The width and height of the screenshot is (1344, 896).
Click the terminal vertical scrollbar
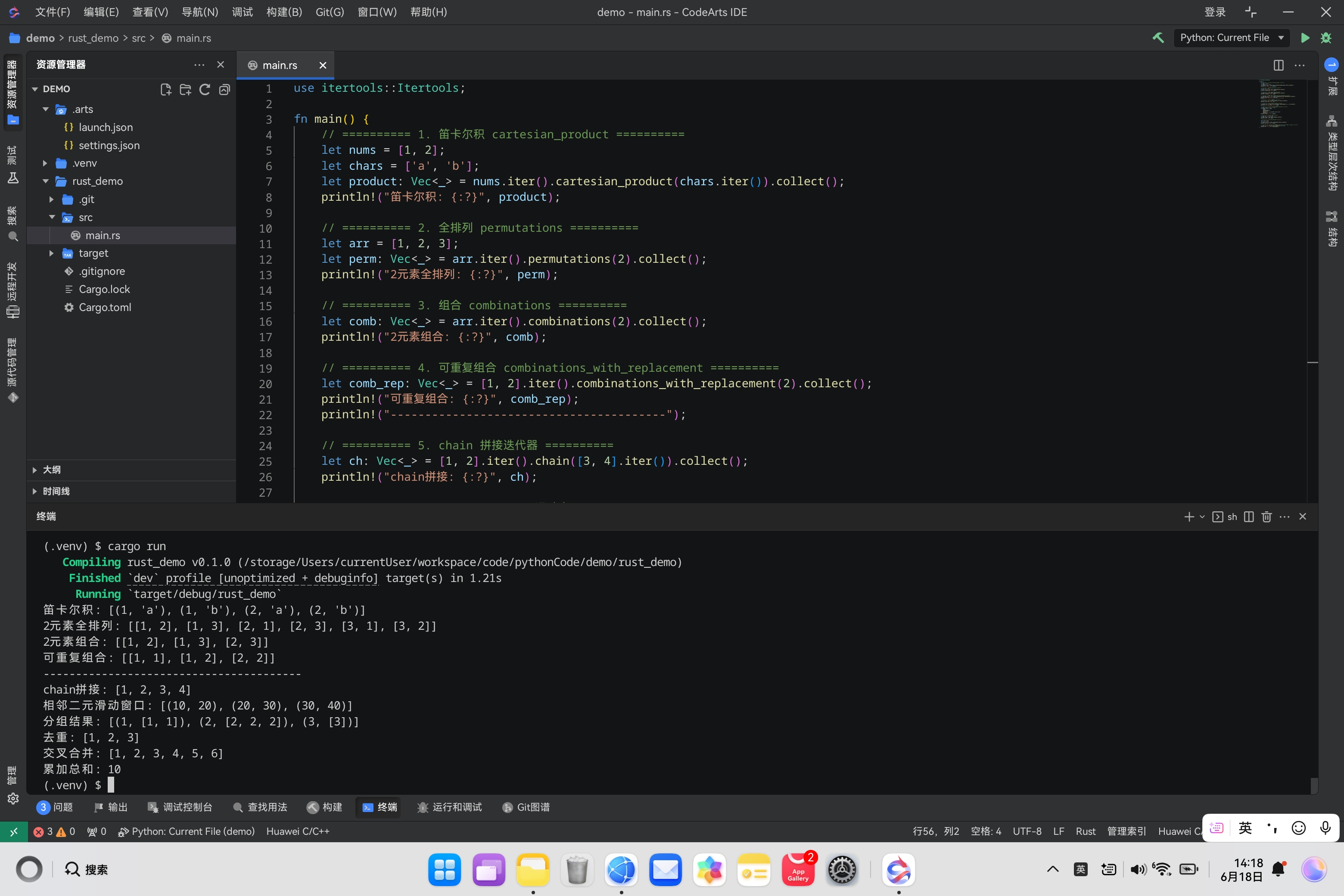(x=1314, y=786)
